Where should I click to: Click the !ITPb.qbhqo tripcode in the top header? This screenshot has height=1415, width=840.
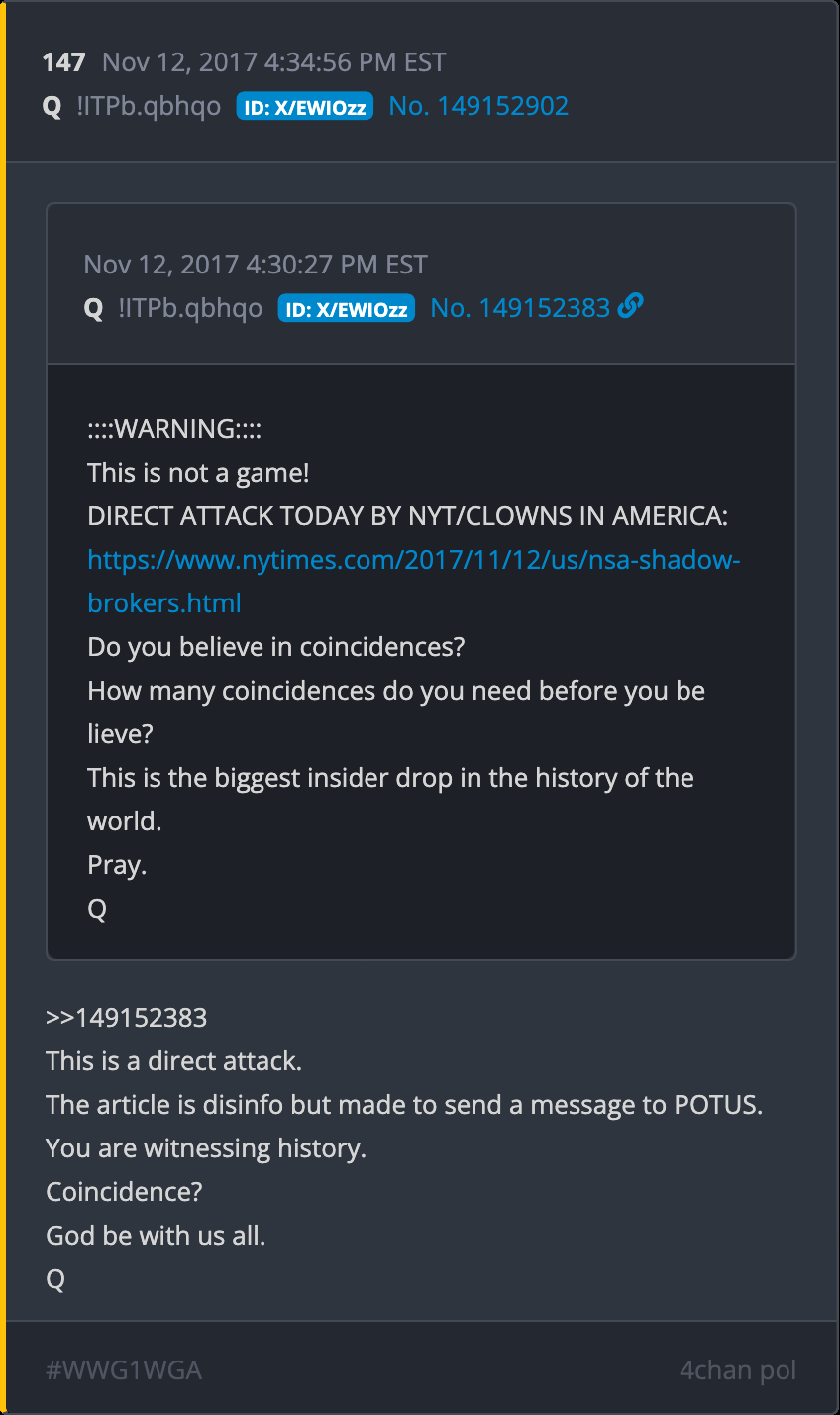(x=149, y=107)
